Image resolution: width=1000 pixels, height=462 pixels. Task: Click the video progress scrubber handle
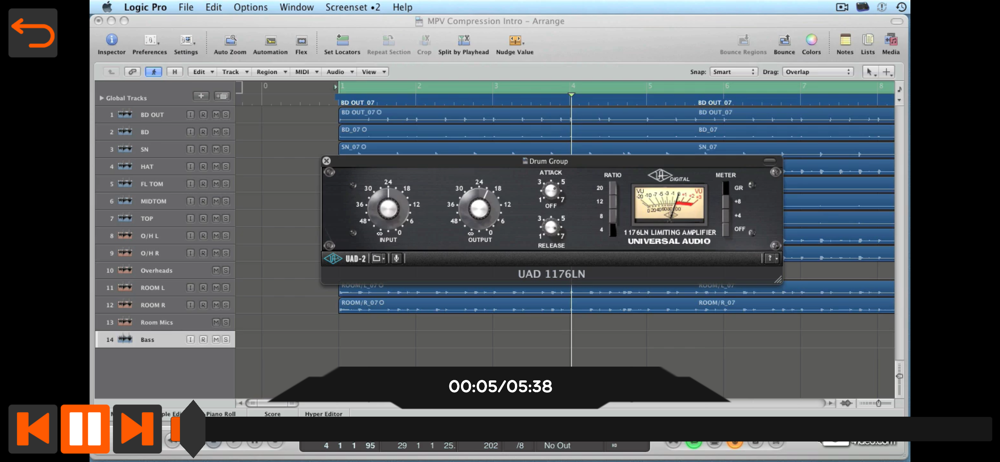pyautogui.click(x=192, y=429)
